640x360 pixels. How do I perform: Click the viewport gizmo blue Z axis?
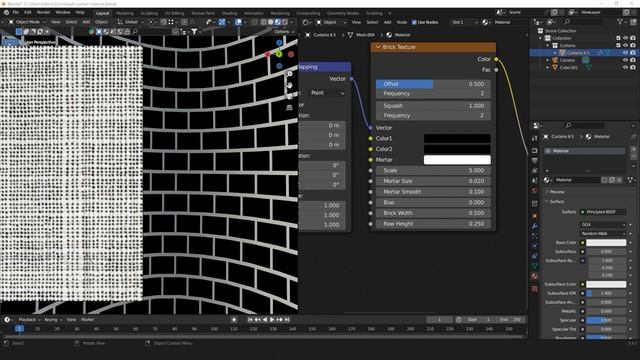coord(279,42)
